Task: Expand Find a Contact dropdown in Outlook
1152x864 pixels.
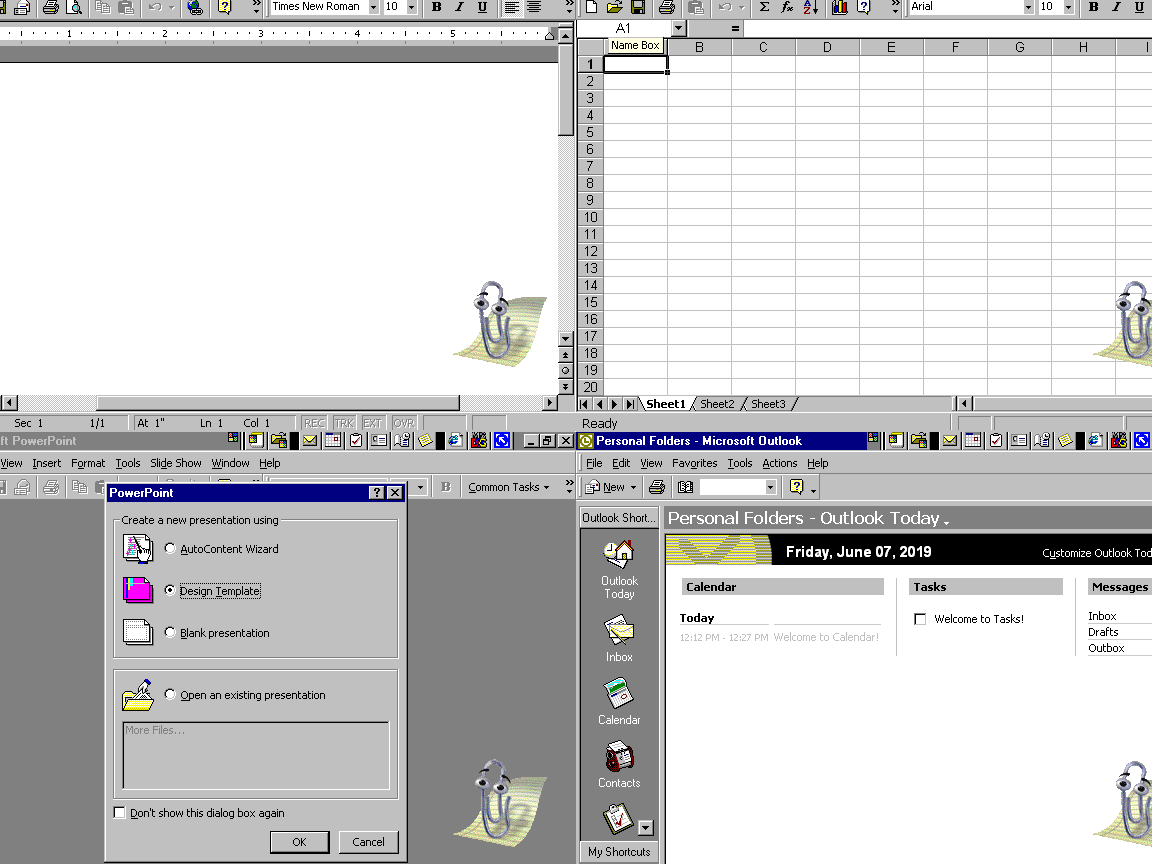Action: [770, 487]
